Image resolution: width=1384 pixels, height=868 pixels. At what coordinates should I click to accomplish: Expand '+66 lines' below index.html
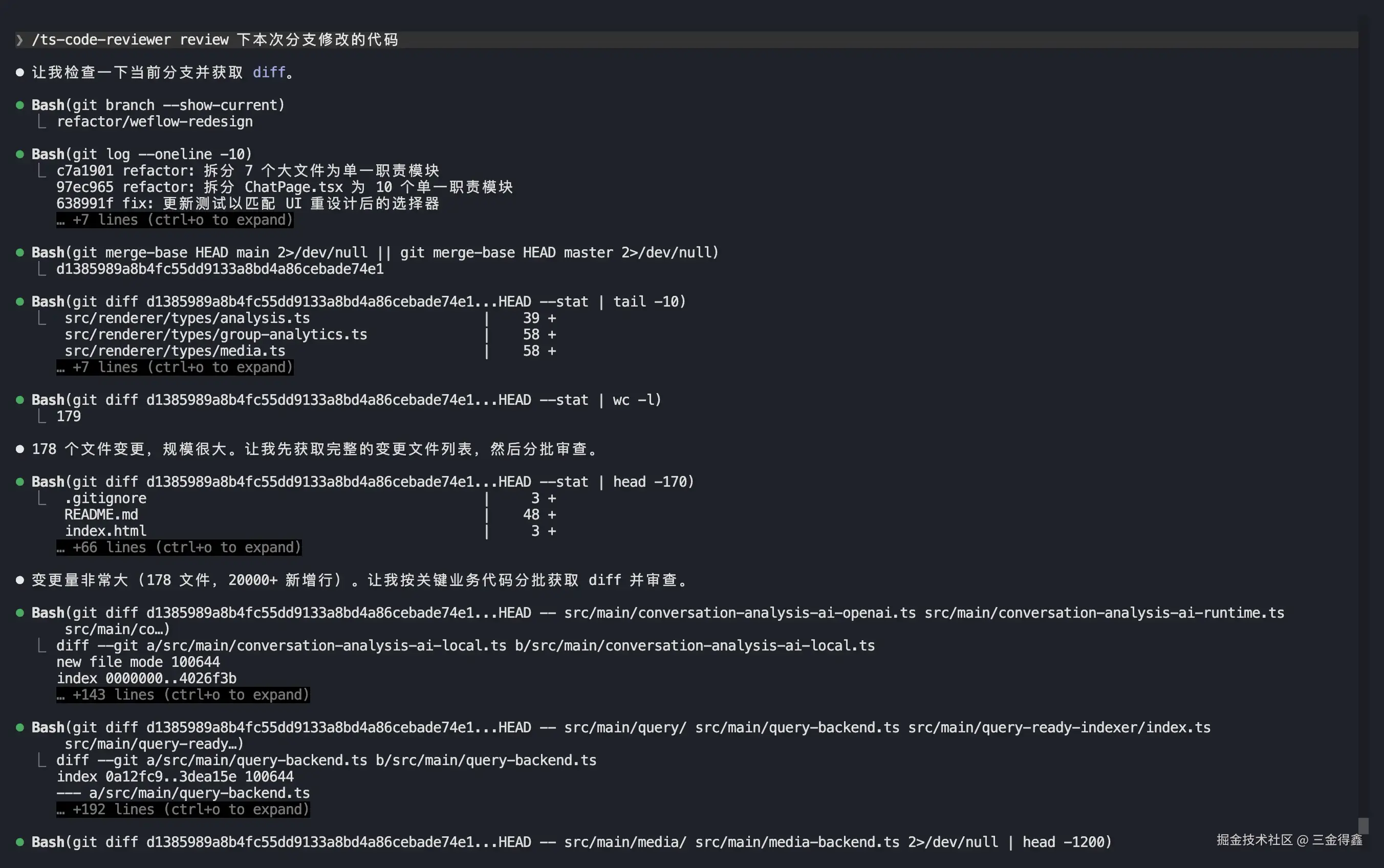click(179, 548)
